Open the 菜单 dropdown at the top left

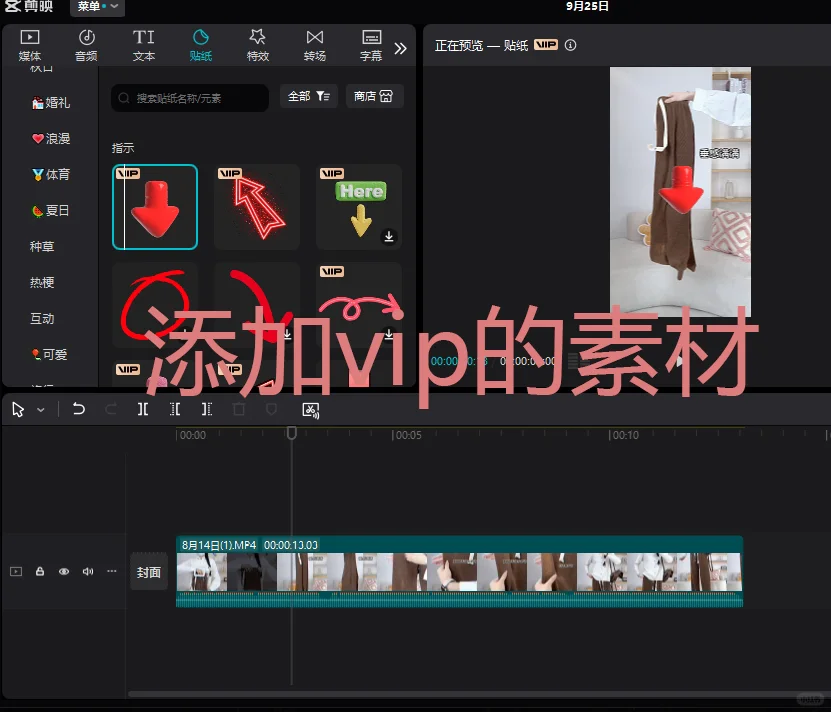coord(96,6)
